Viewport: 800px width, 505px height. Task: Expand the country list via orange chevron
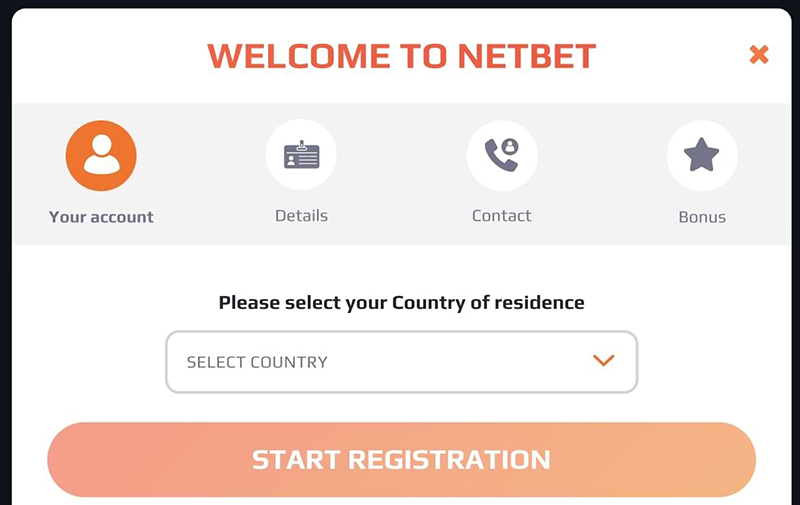(x=604, y=361)
